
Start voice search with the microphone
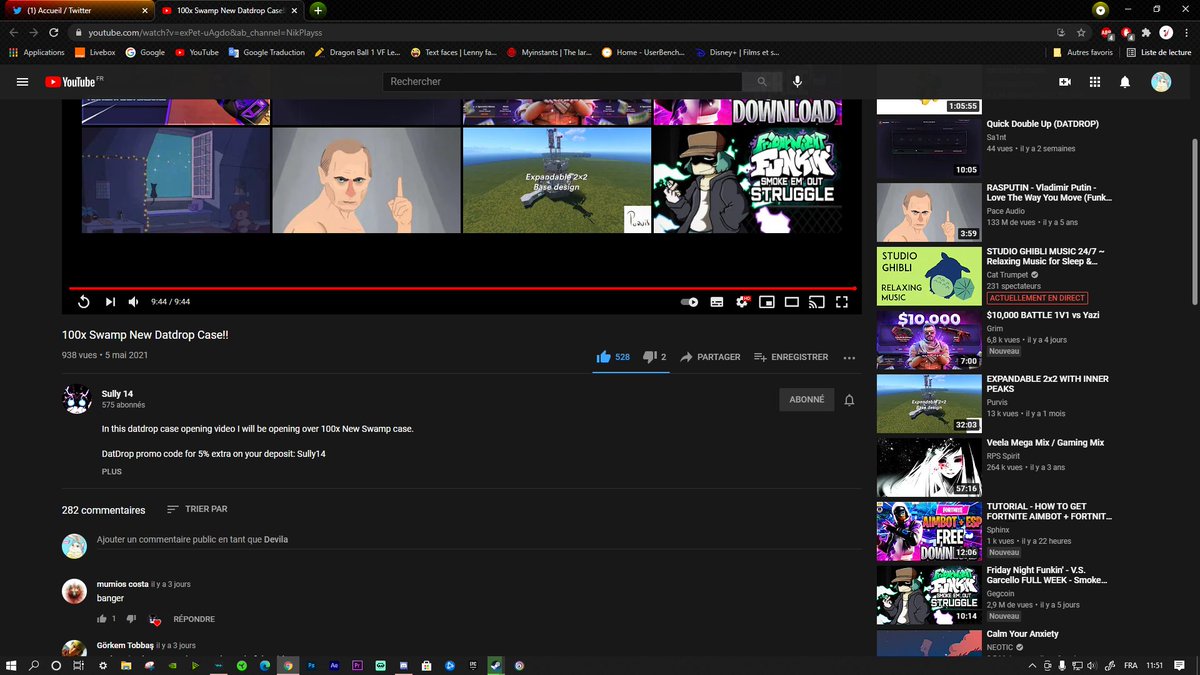pos(798,82)
